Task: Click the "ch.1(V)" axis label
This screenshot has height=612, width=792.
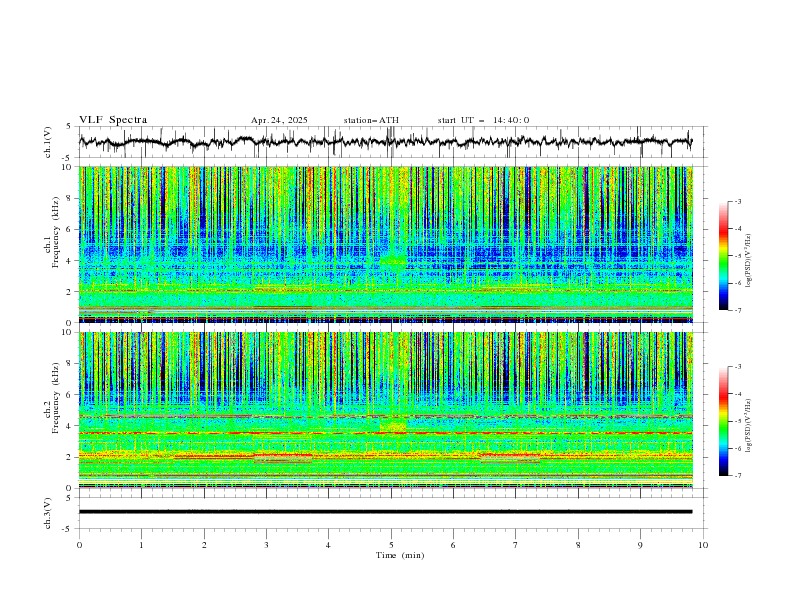Action: (48, 142)
